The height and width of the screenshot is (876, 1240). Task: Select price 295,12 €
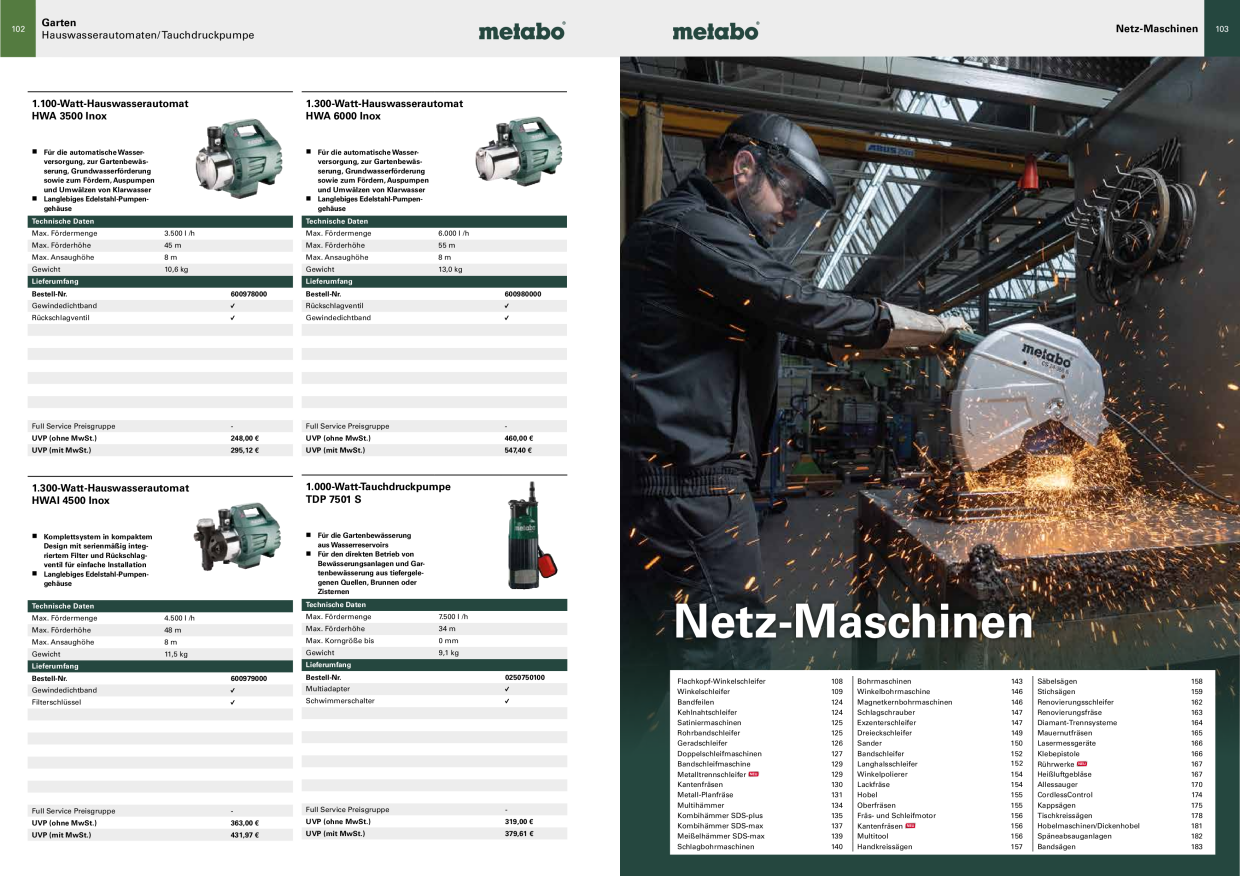tap(244, 450)
